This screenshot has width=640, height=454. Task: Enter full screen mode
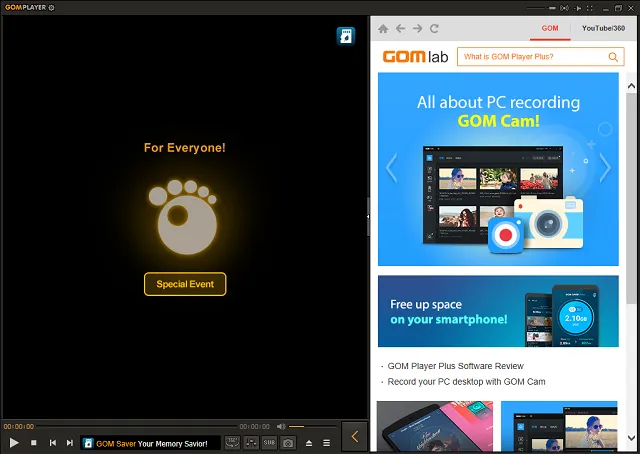pyautogui.click(x=590, y=8)
